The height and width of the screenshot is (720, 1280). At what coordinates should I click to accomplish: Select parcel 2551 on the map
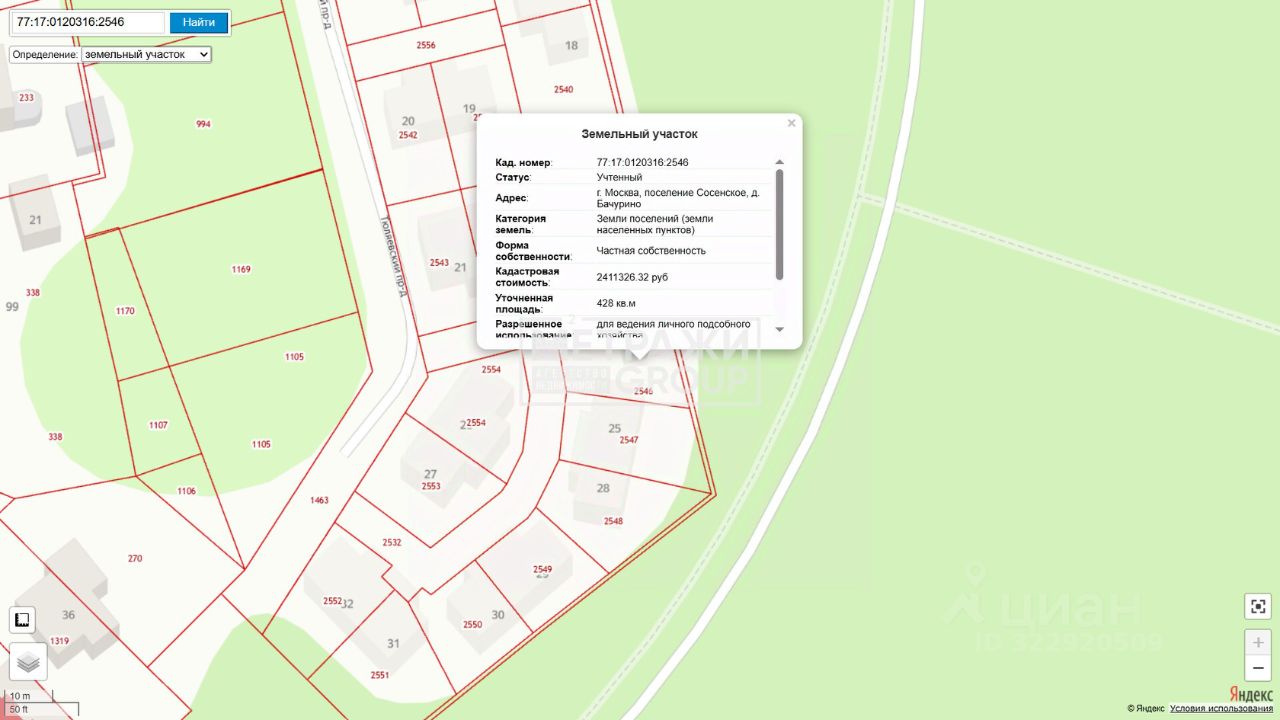click(380, 675)
